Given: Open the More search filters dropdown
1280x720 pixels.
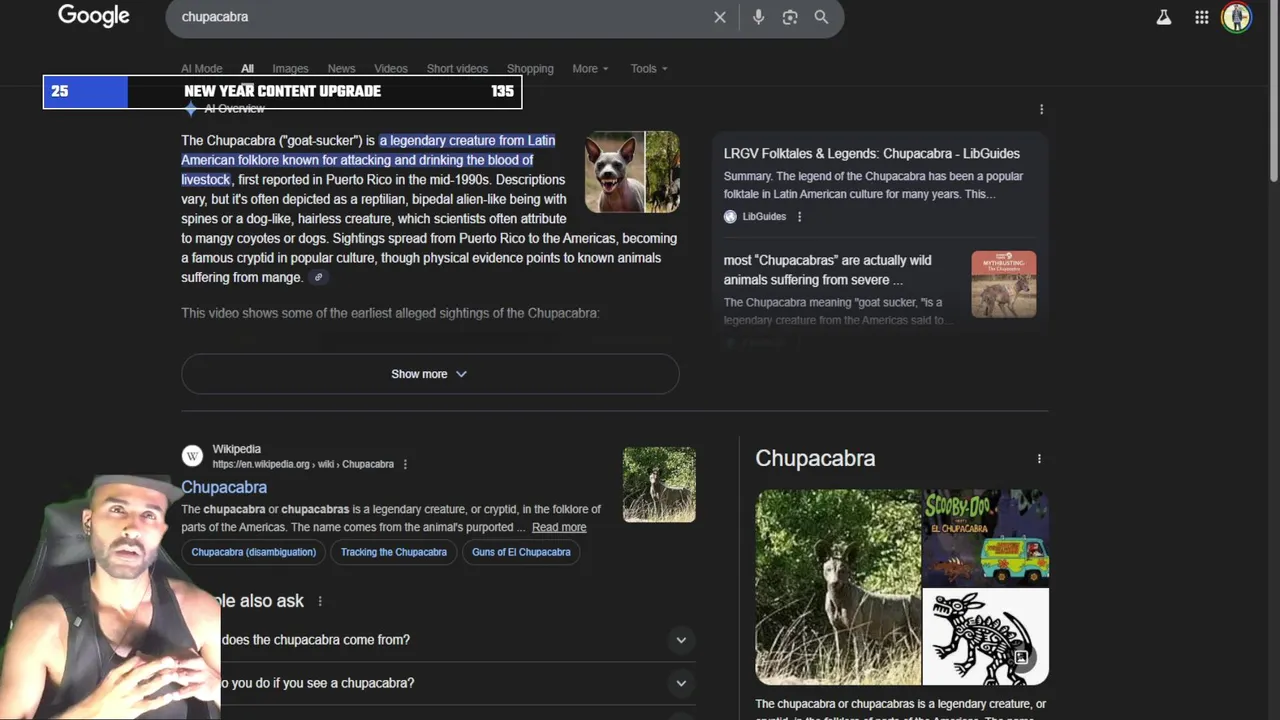Looking at the screenshot, I should (591, 69).
